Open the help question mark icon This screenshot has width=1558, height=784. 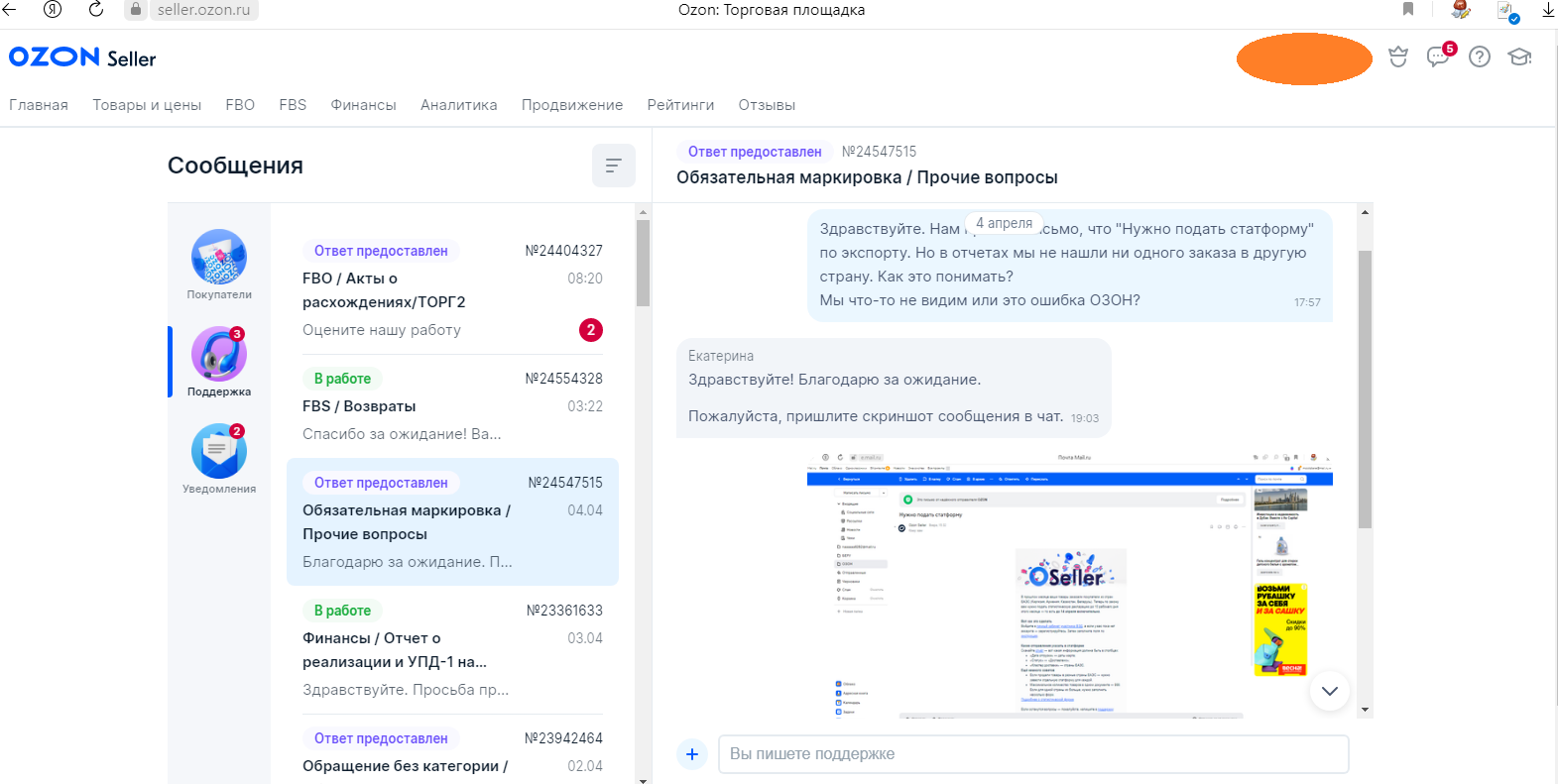[1480, 56]
